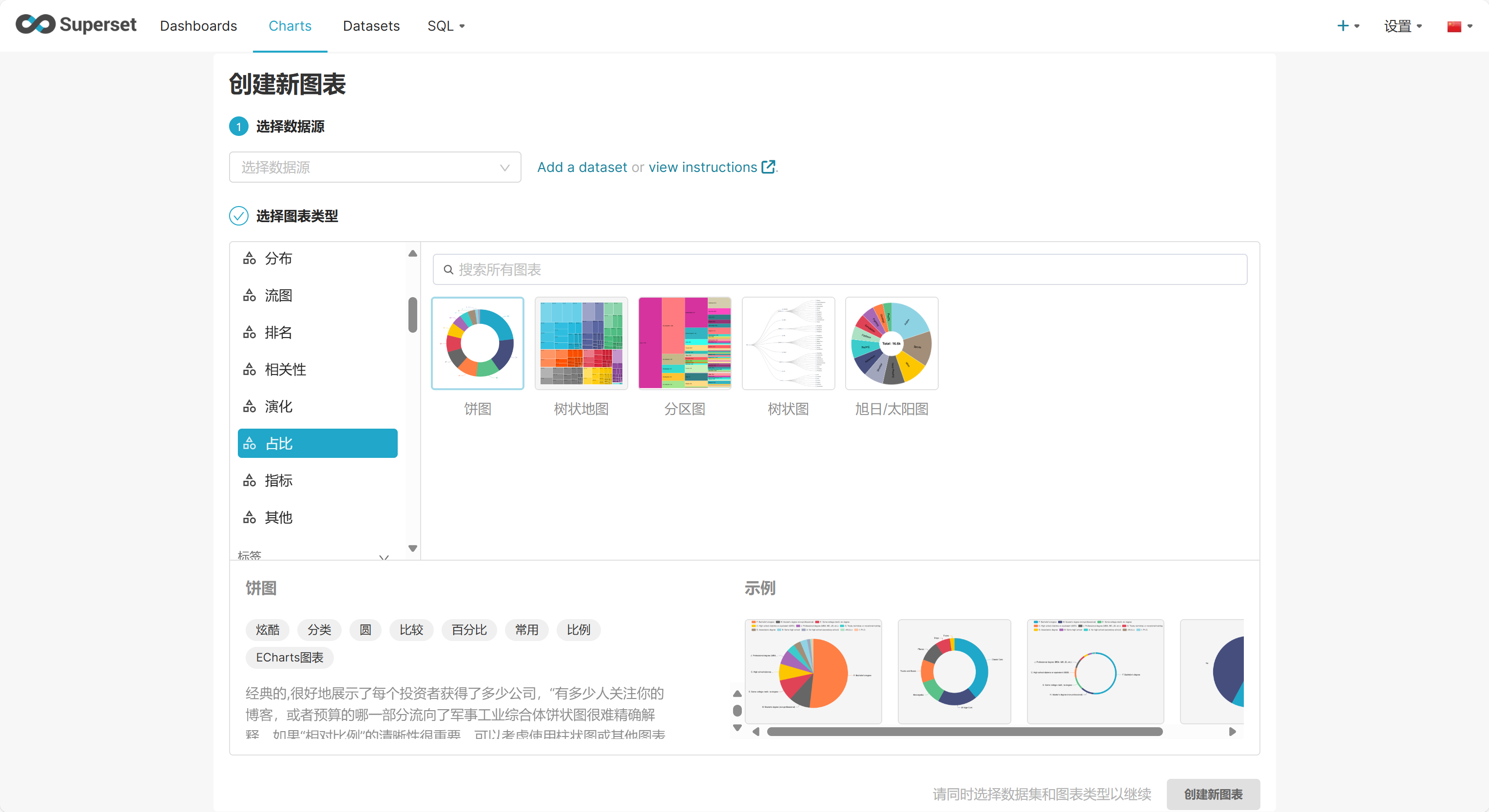Click the Superset logo icon

(35, 24)
